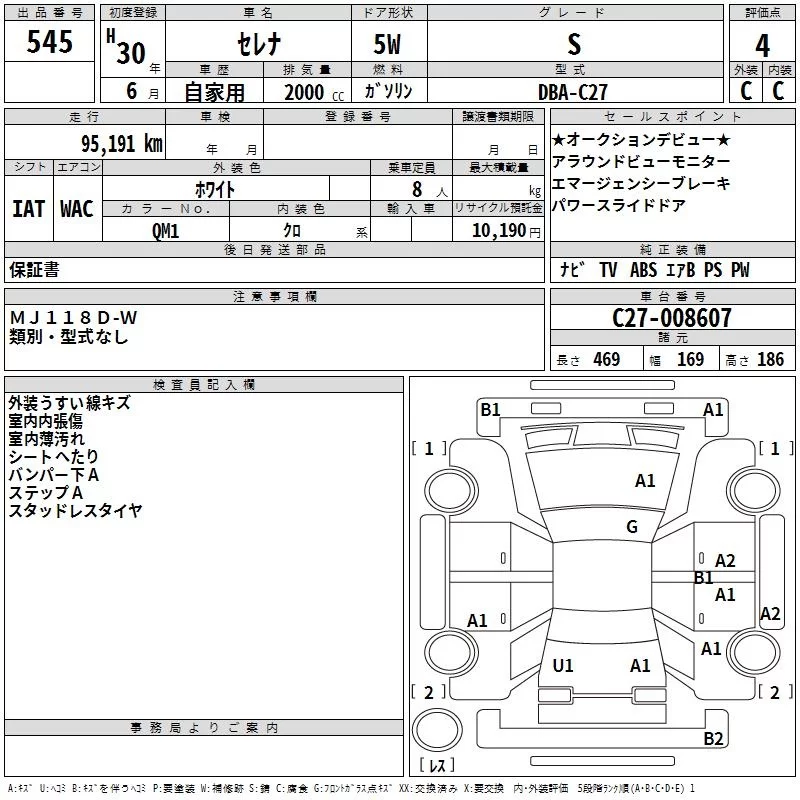This screenshot has width=800, height=800.
Task: Click the interior color クロ
Action: click(x=292, y=231)
